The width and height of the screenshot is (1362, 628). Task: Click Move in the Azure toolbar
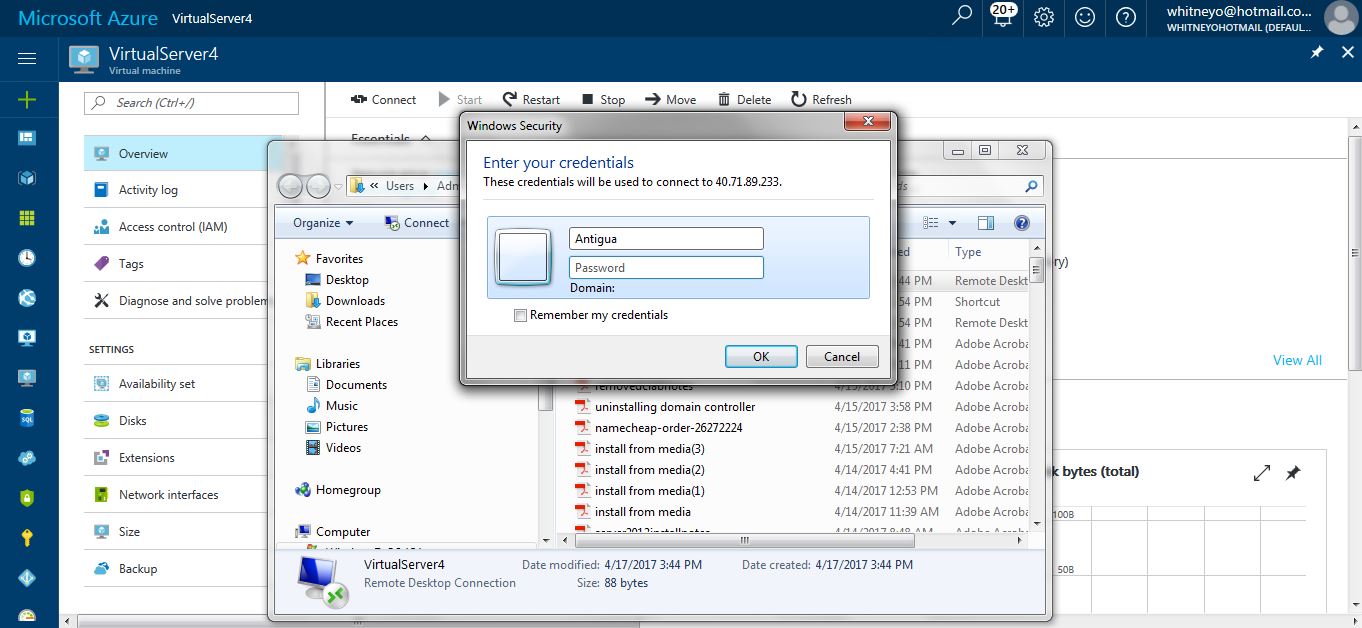[x=670, y=100]
